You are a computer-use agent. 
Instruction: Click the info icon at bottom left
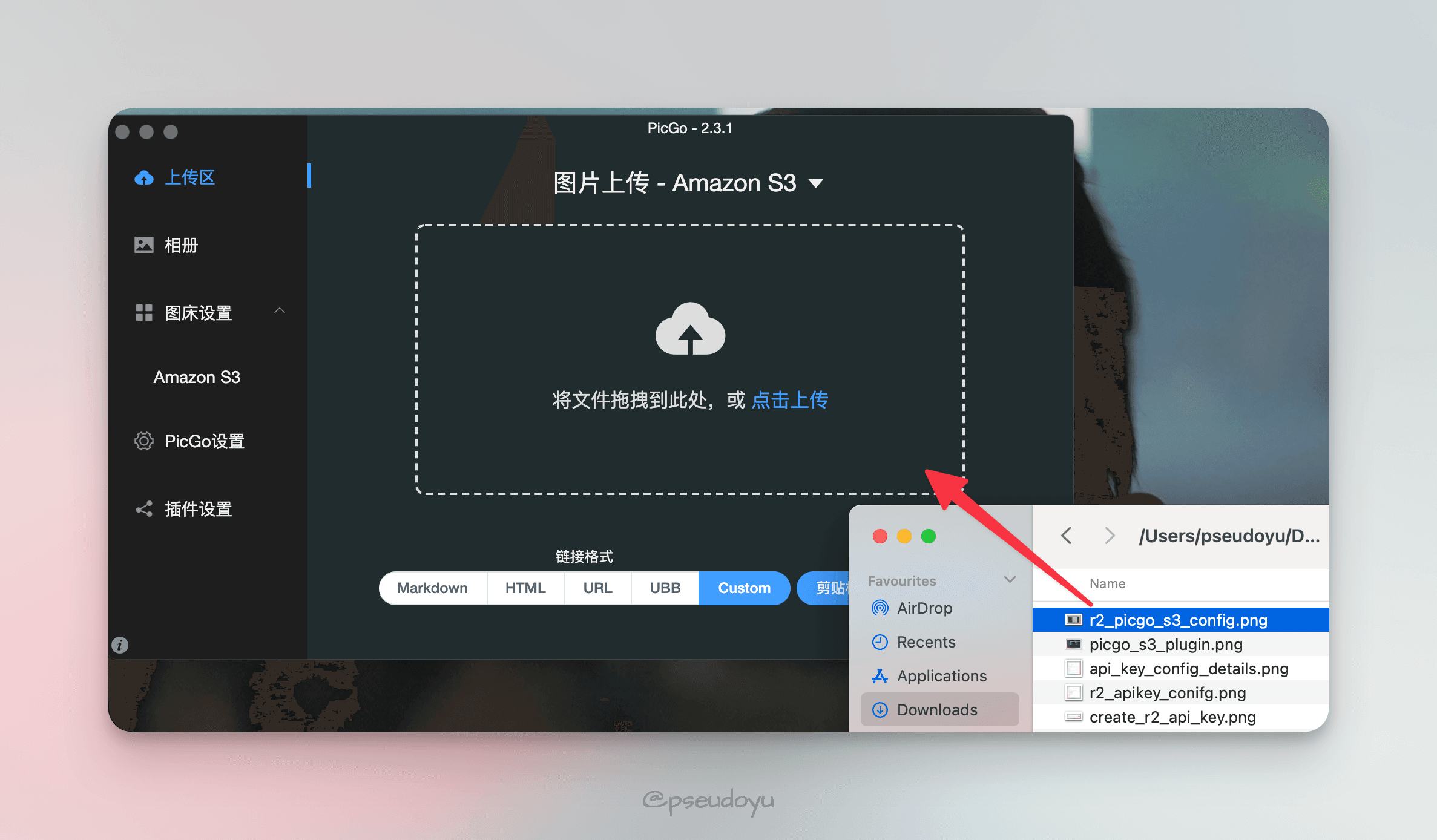[x=120, y=644]
